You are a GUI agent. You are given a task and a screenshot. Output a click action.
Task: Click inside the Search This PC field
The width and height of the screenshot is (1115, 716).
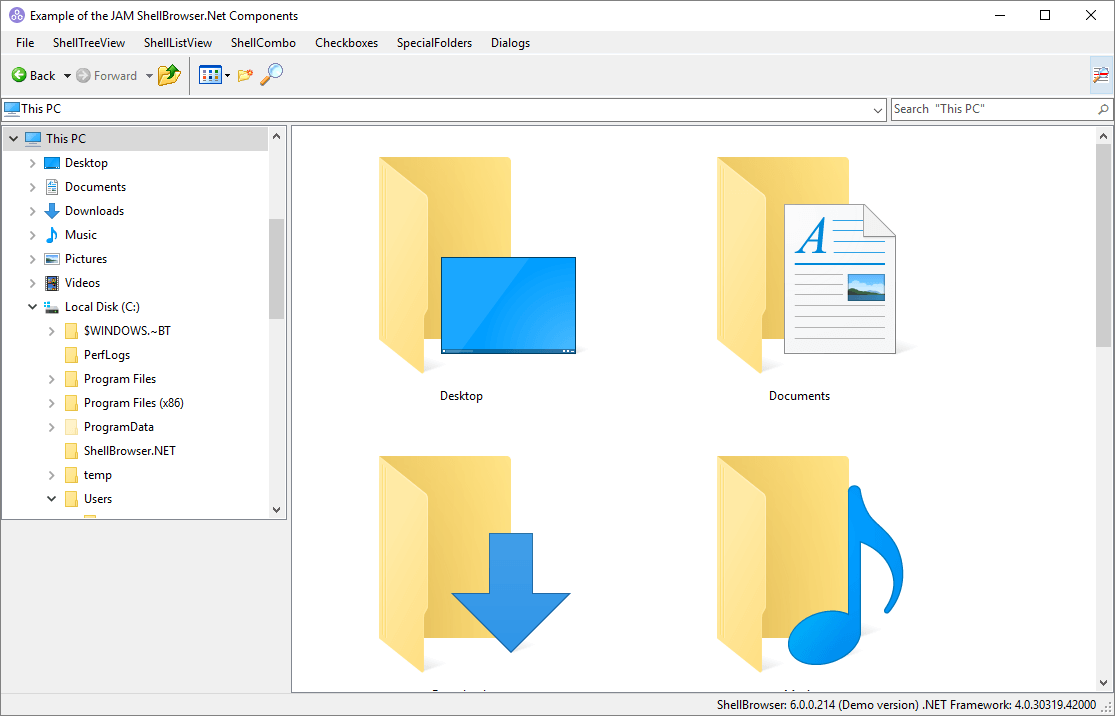pyautogui.click(x=990, y=108)
